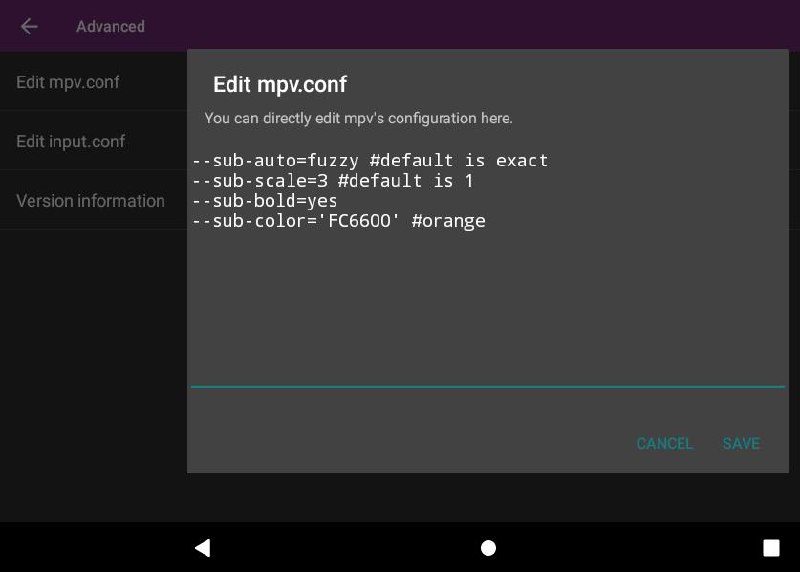Screen dimensions: 800x572
Task: Cancel editing mpv.conf
Action: 664,443
